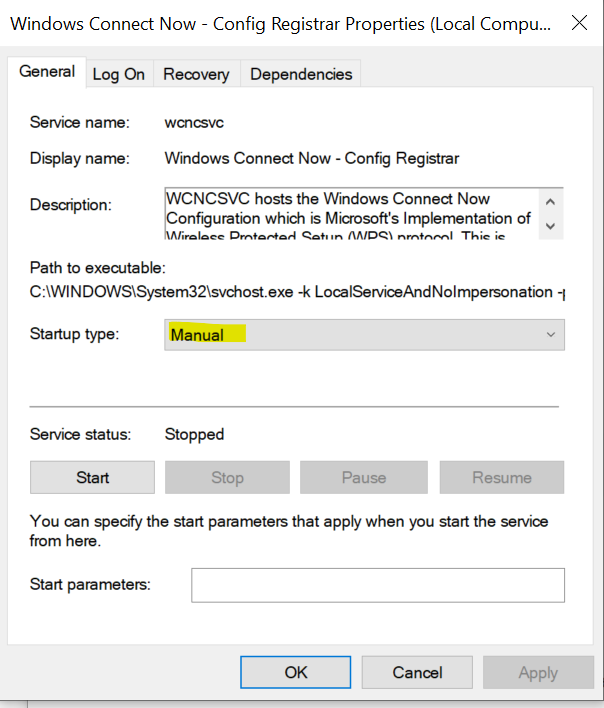The width and height of the screenshot is (604, 708).
Task: Click the General tab
Action: click(47, 72)
